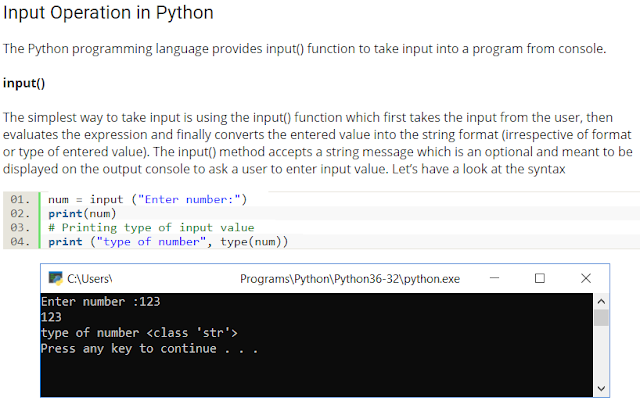The width and height of the screenshot is (640, 404).
Task: Click the 'type of number <class 'str'>' output line
Action: tap(139, 332)
